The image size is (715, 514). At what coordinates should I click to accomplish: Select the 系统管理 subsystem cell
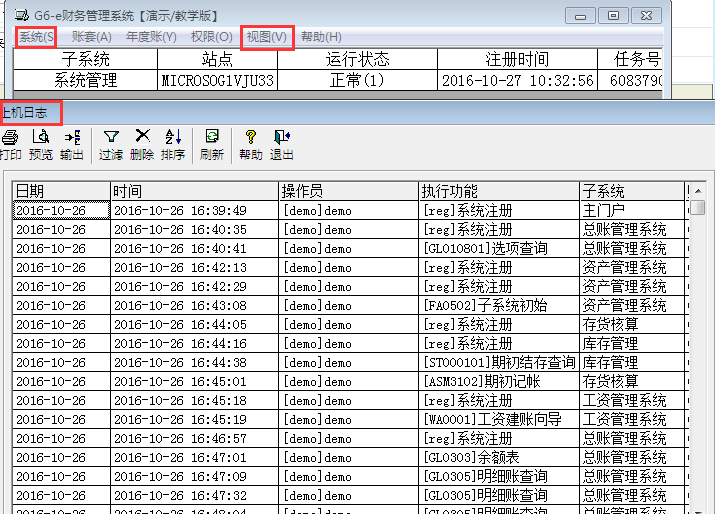pyautogui.click(x=85, y=81)
